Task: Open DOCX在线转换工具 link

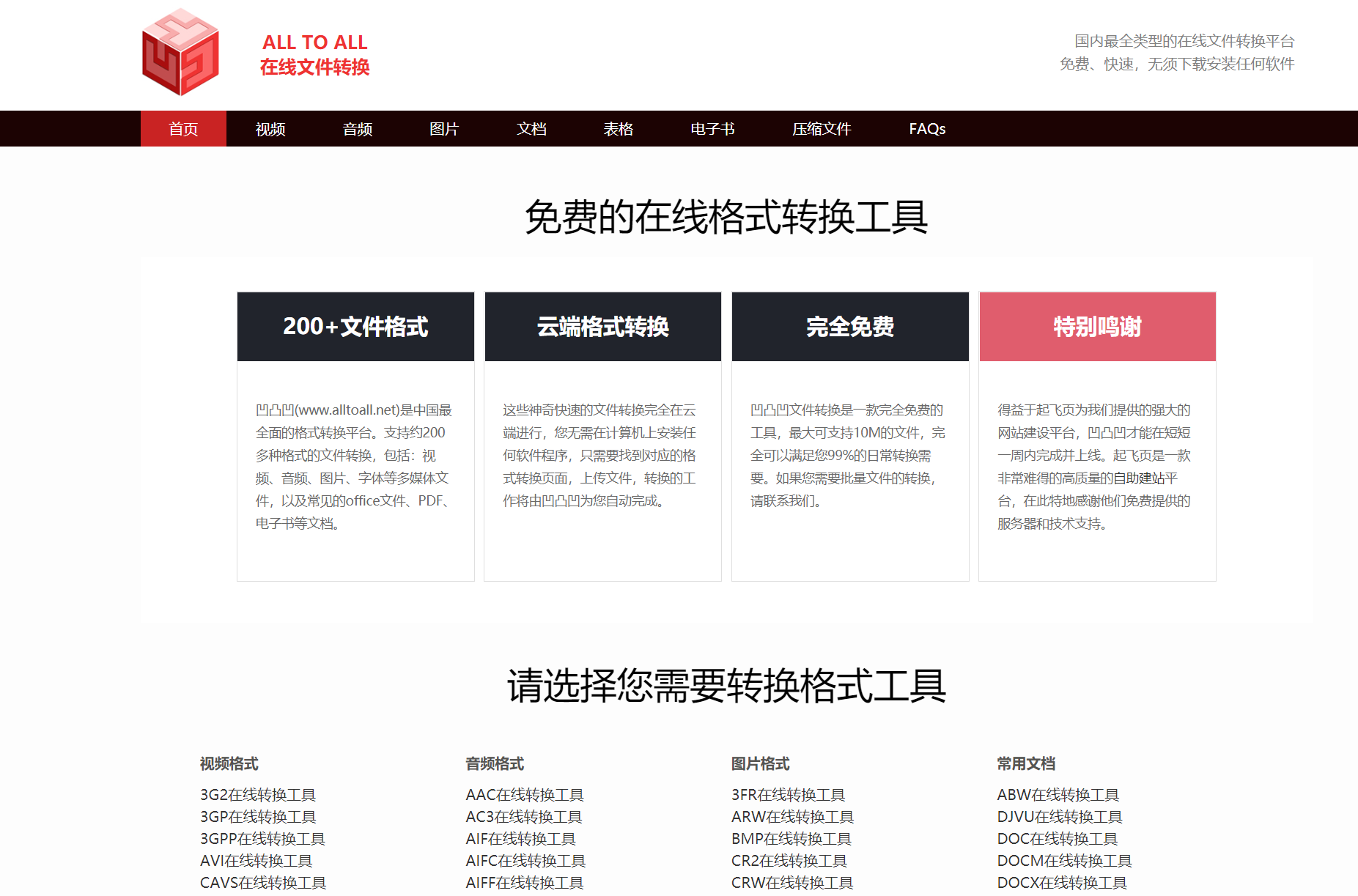Action: point(1062,883)
